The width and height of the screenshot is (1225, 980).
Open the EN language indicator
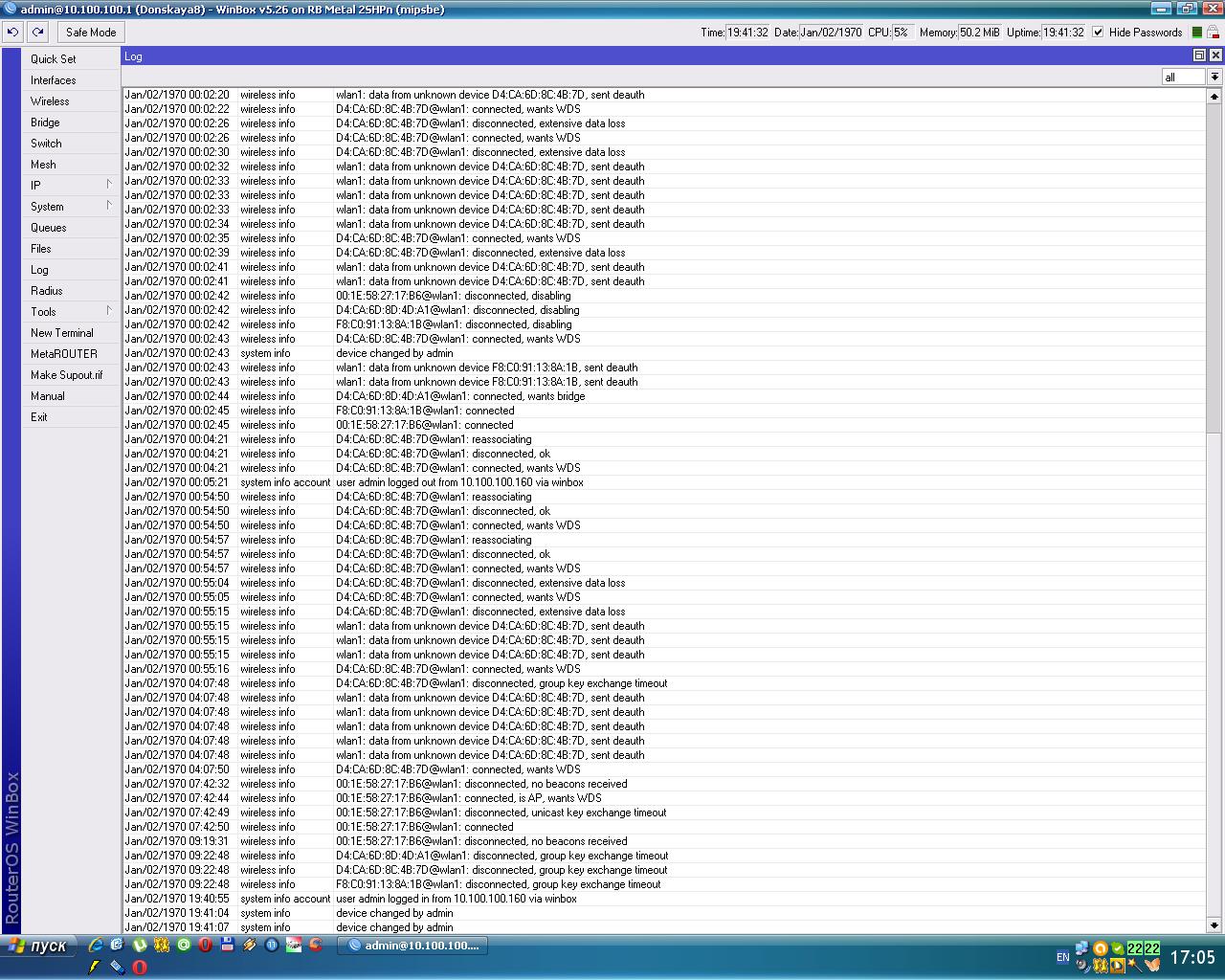(x=1063, y=957)
